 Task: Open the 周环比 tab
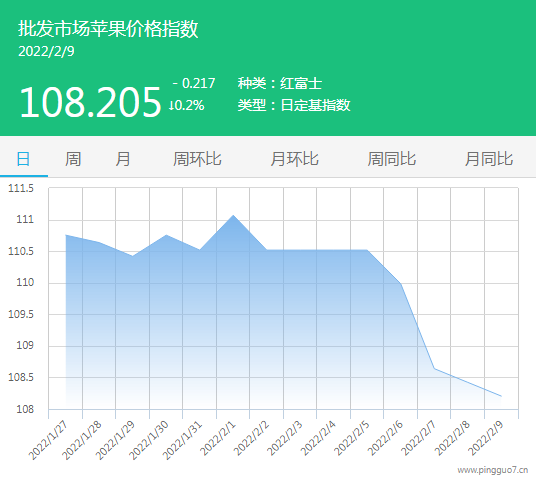pos(197,159)
